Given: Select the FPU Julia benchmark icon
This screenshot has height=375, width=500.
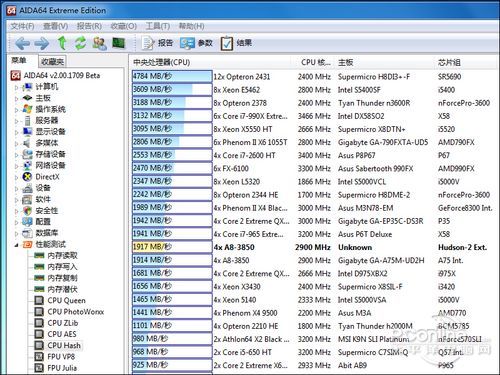Looking at the screenshot, I should click(x=39, y=368).
